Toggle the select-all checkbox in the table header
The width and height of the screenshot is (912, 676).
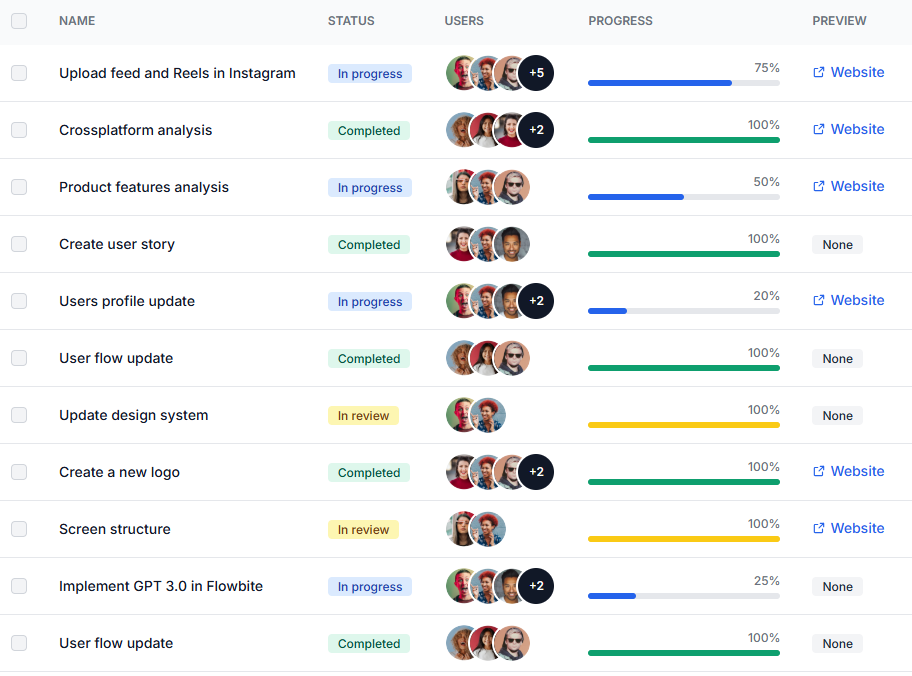point(18,20)
